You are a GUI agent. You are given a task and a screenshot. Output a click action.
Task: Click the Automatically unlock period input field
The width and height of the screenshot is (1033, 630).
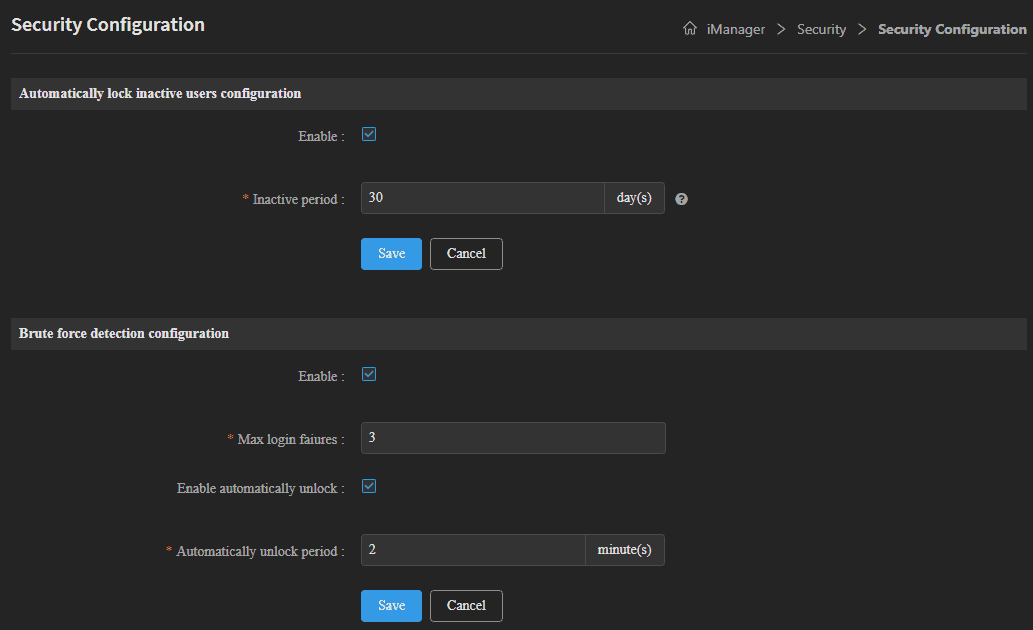[x=473, y=550]
